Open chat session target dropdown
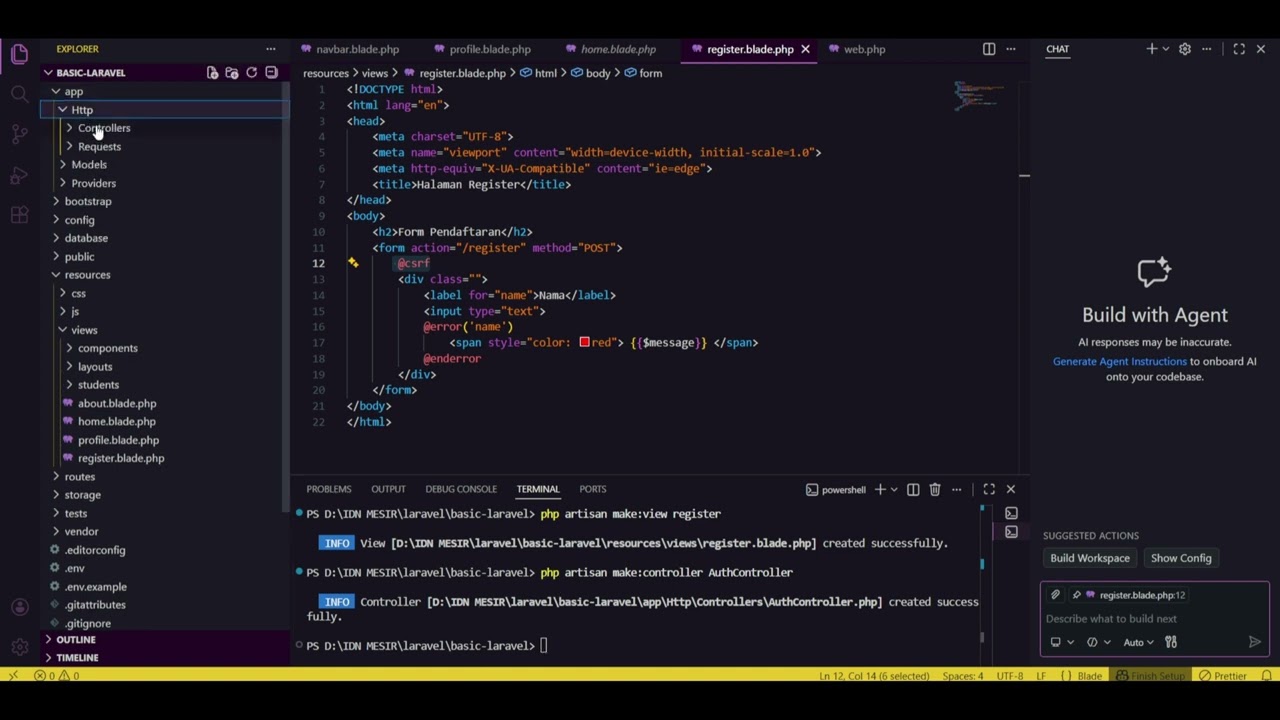The height and width of the screenshot is (720, 1280). click(1061, 643)
